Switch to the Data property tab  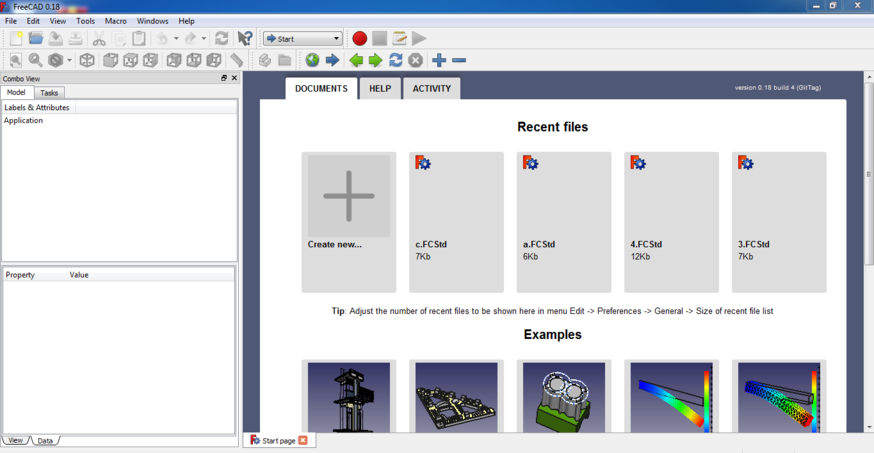pos(45,441)
